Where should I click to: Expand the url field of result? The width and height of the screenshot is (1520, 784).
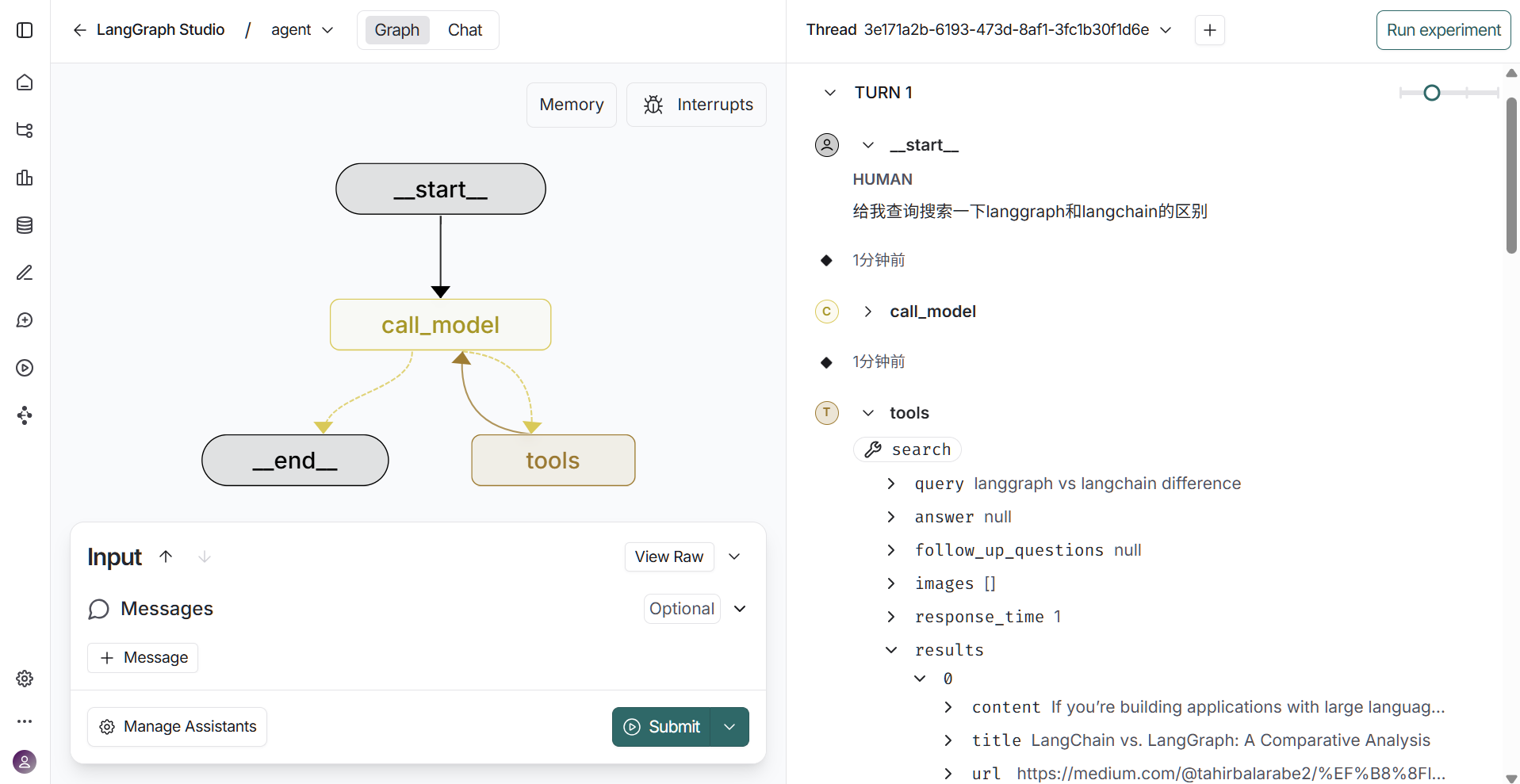pyautogui.click(x=948, y=774)
